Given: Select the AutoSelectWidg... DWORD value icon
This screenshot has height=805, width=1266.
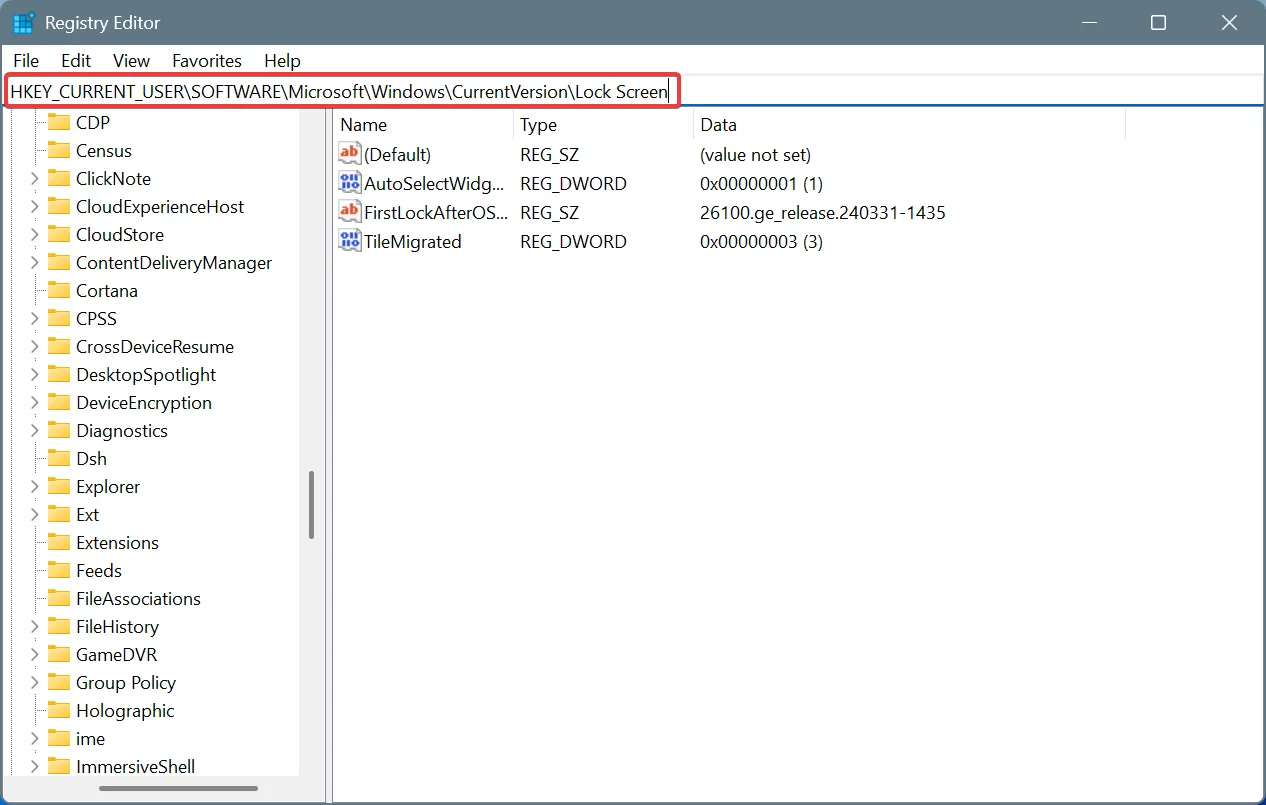Looking at the screenshot, I should coord(349,183).
